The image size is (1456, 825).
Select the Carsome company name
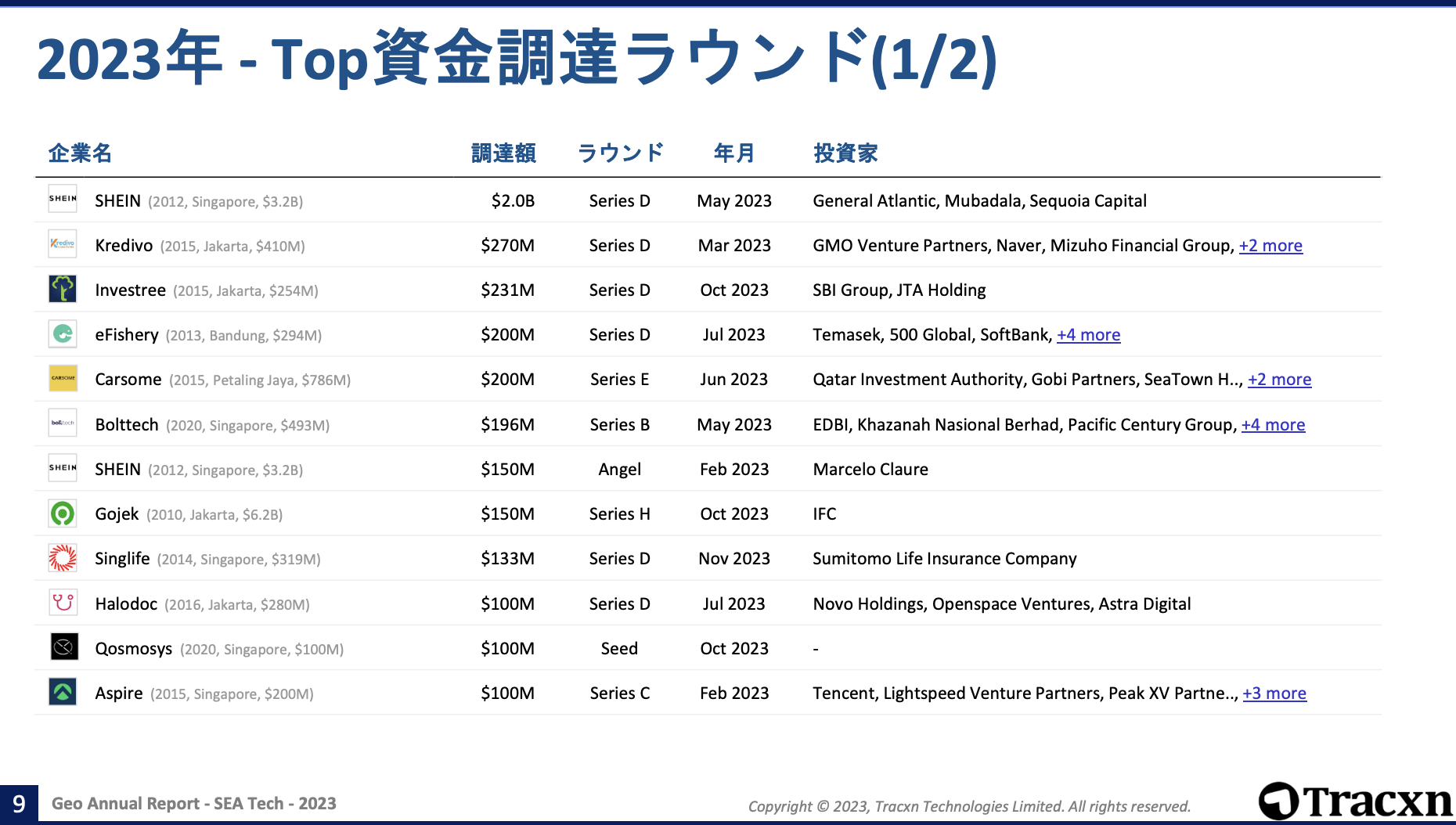pyautogui.click(x=128, y=380)
